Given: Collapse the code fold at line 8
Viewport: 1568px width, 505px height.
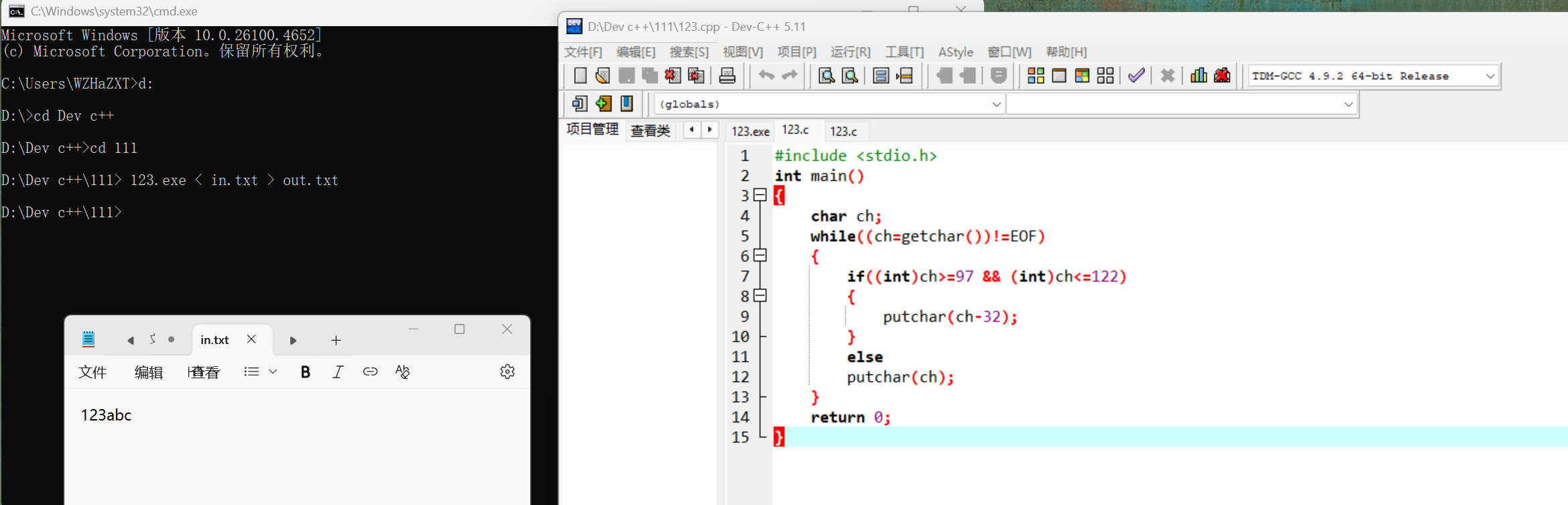Looking at the screenshot, I should [x=760, y=296].
